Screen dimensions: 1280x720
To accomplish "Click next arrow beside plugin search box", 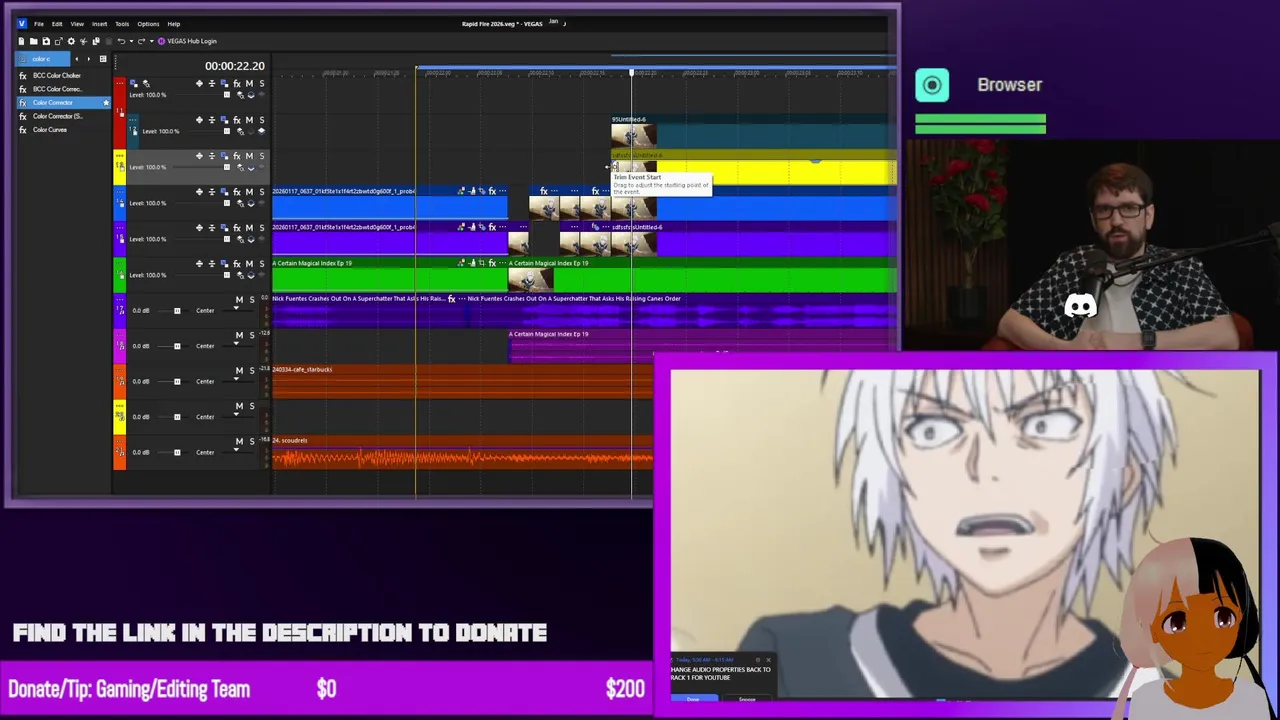I will click(x=89, y=59).
